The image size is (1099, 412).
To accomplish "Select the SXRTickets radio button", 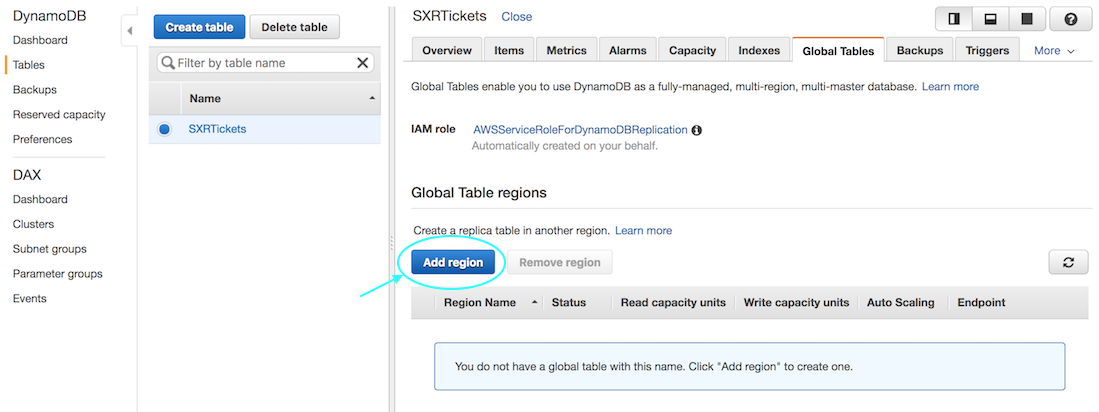I will pos(164,129).
